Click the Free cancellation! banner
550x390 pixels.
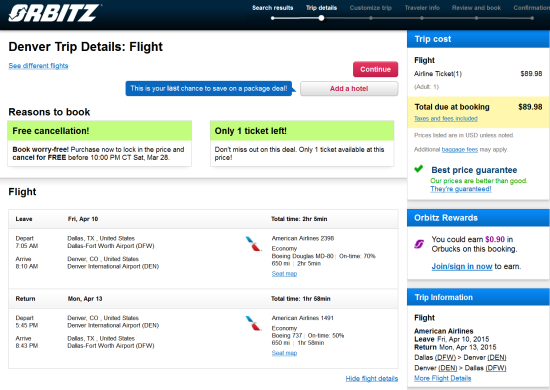click(100, 131)
